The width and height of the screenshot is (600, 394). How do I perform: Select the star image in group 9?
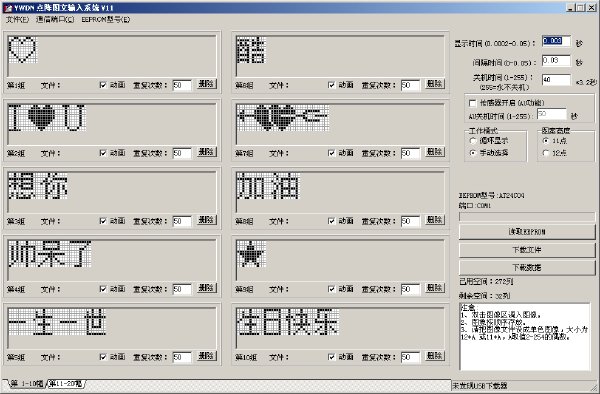[x=251, y=253]
